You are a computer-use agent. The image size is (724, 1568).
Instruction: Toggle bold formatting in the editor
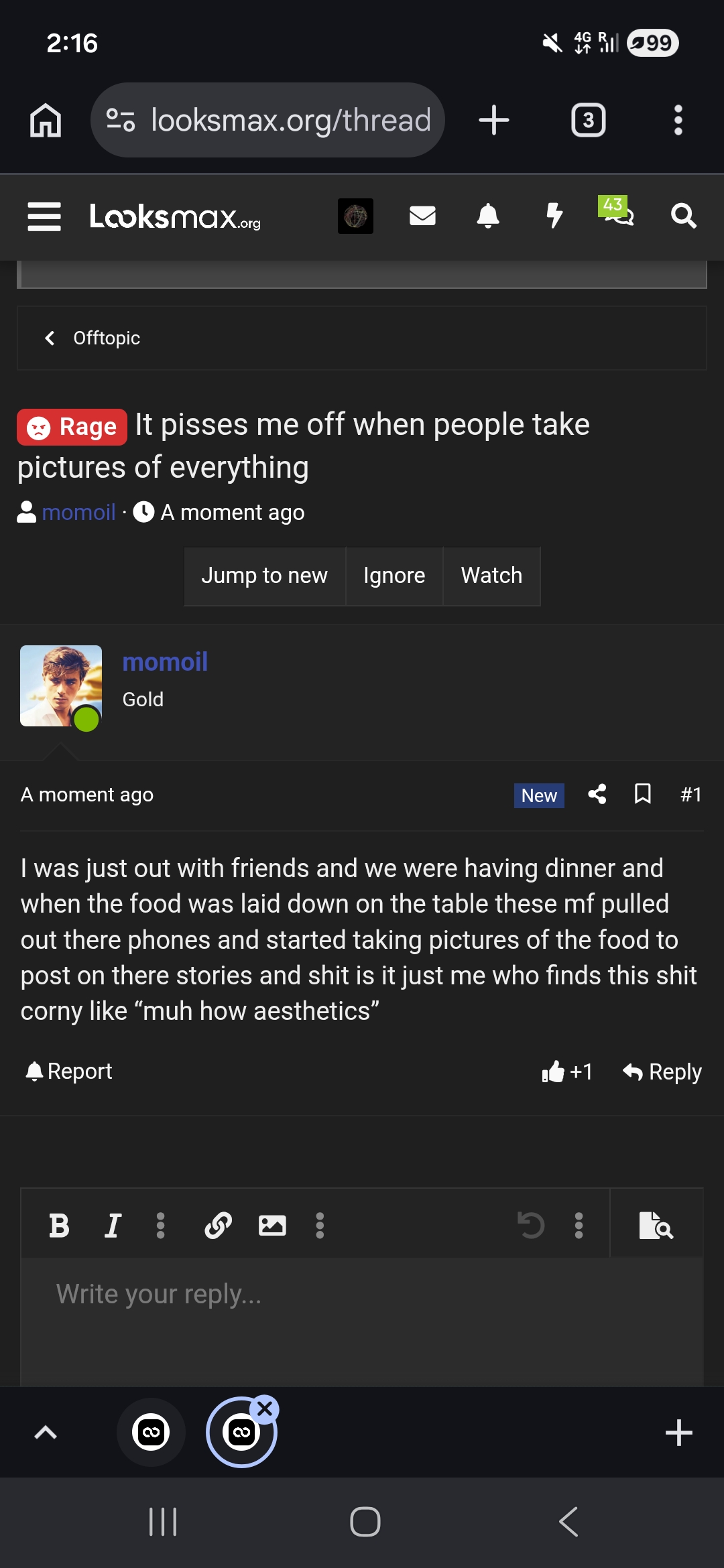coord(60,1225)
